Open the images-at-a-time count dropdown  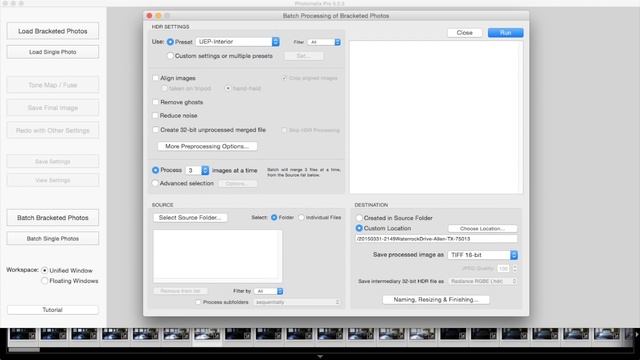[x=198, y=170]
